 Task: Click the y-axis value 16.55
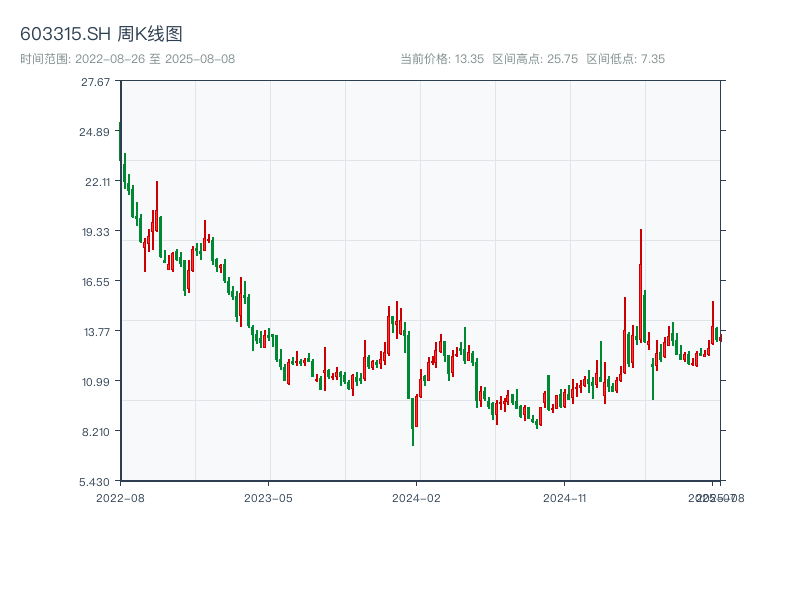click(96, 282)
